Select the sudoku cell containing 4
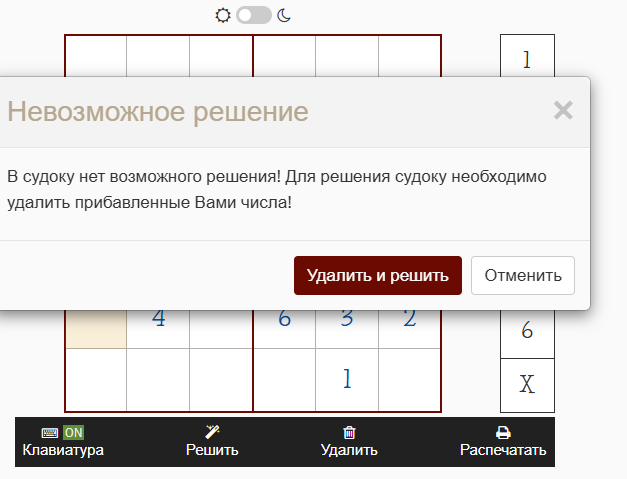The height and width of the screenshot is (479, 627). pos(158,329)
